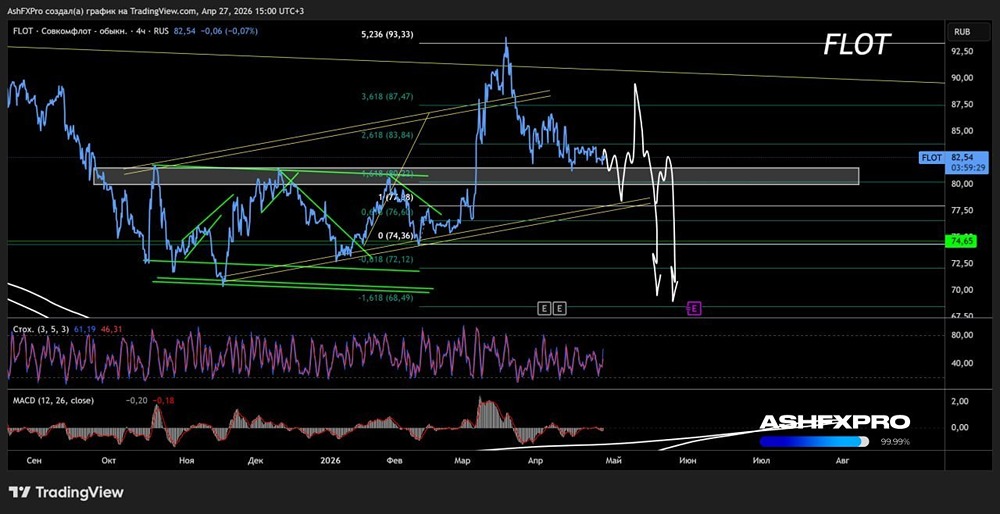Click the 70,00 price axis label

tap(961, 290)
